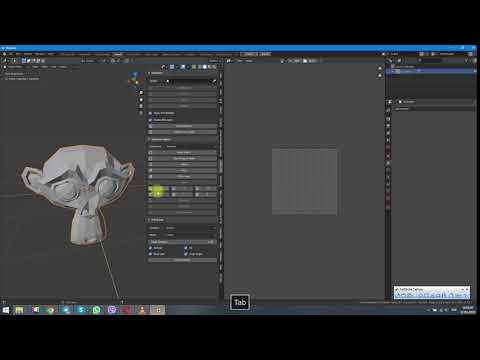The height and width of the screenshot is (360, 480).
Task: Click the pan icon at the image editor's right edge
Action: 380,76
